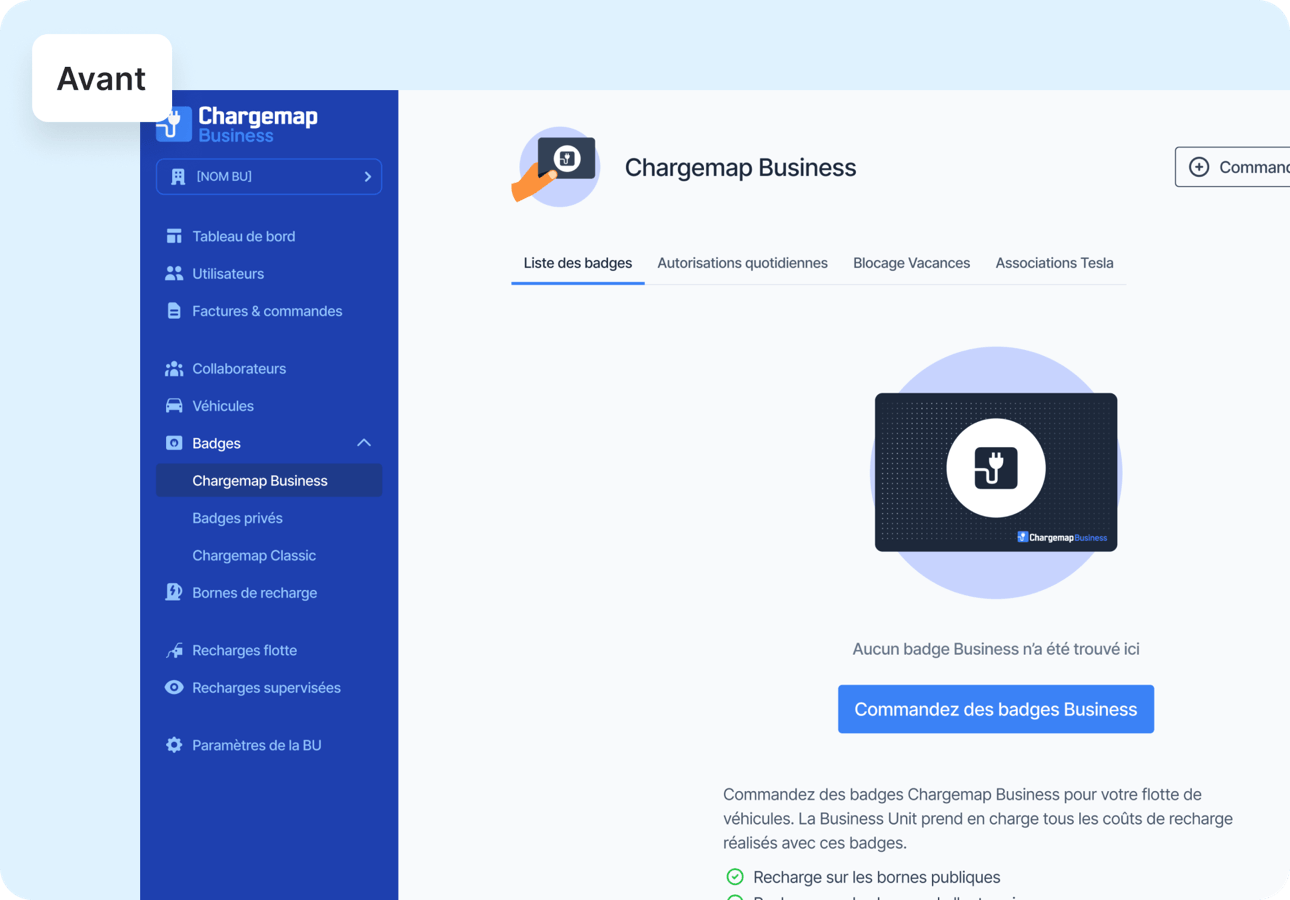1290x900 pixels.
Task: Click 'Recharge sur les bornes publiques' text
Action: click(x=877, y=877)
